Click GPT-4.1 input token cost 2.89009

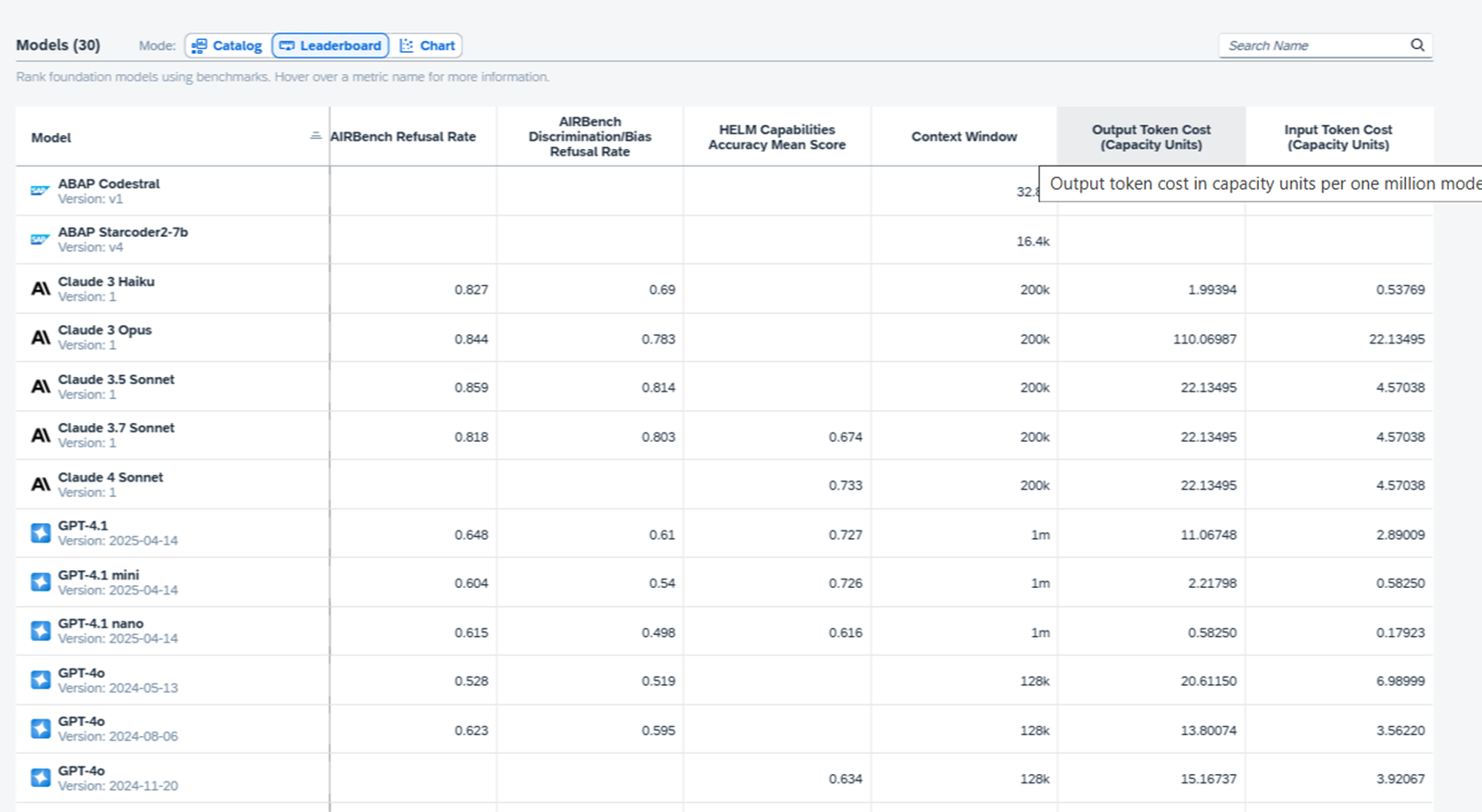pyautogui.click(x=1400, y=535)
